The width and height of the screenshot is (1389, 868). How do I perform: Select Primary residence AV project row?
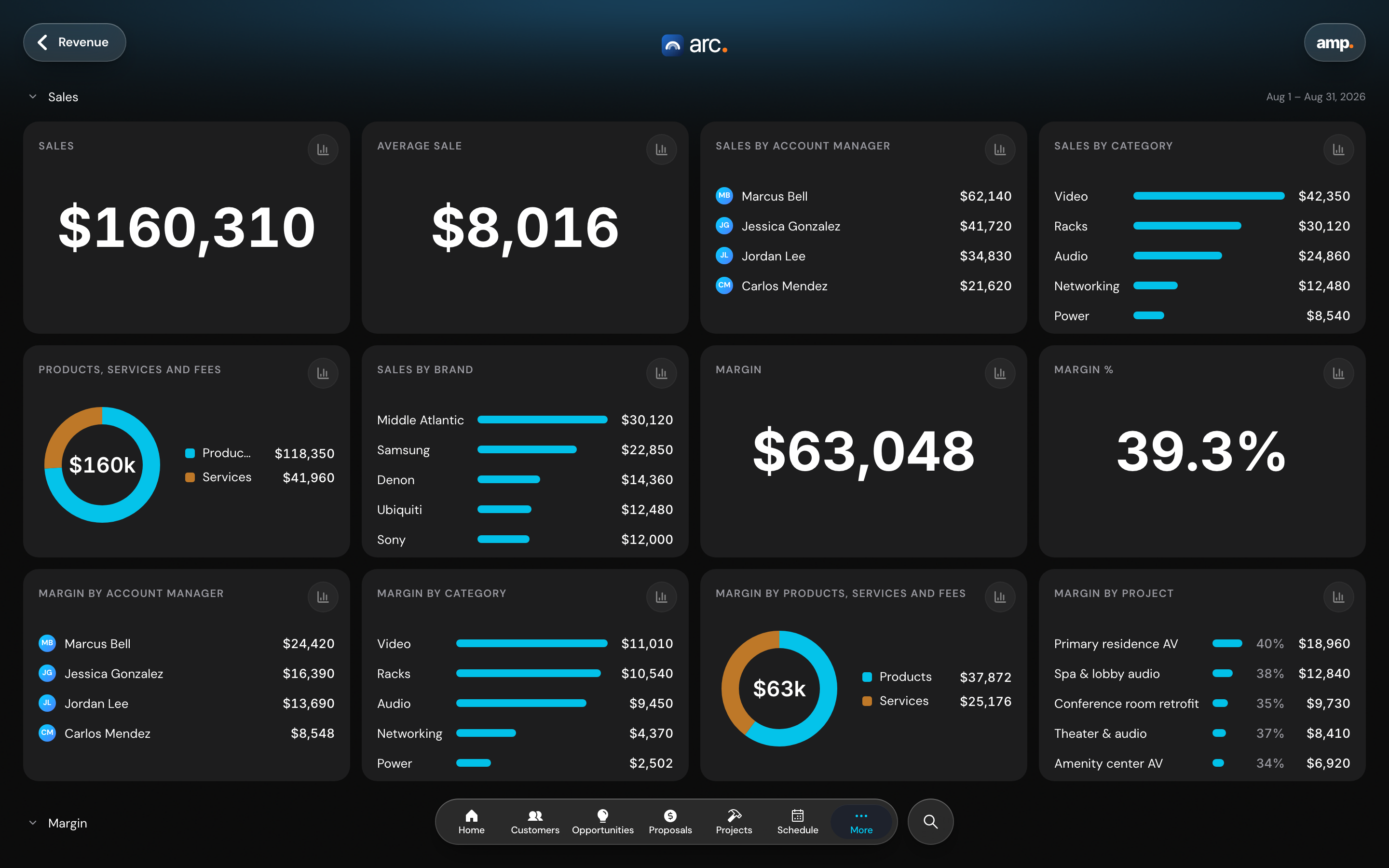pos(1202,644)
